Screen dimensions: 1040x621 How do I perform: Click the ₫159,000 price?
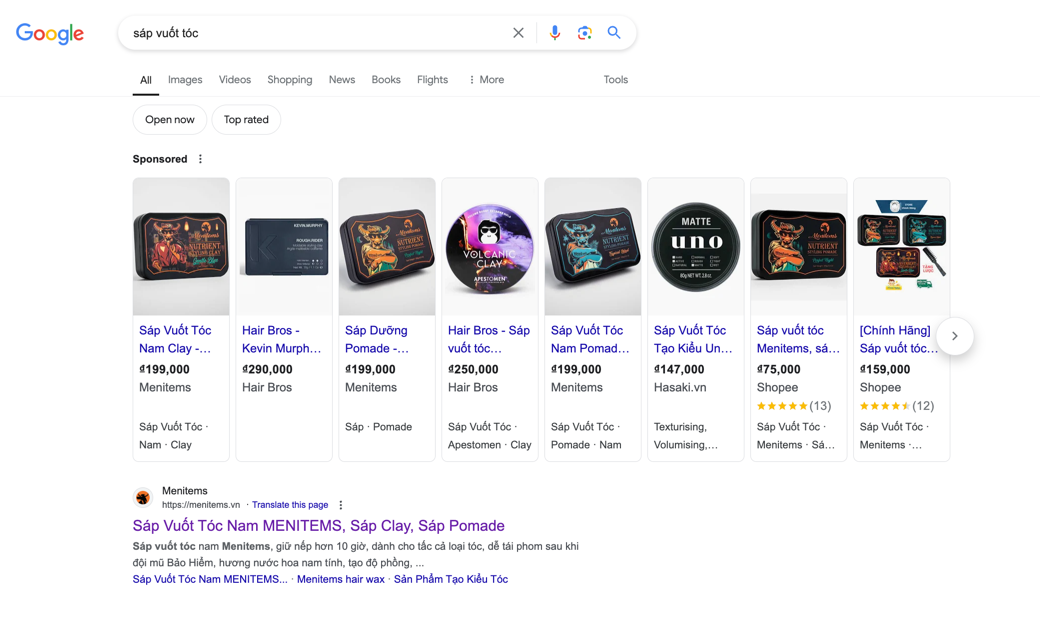[x=885, y=370]
